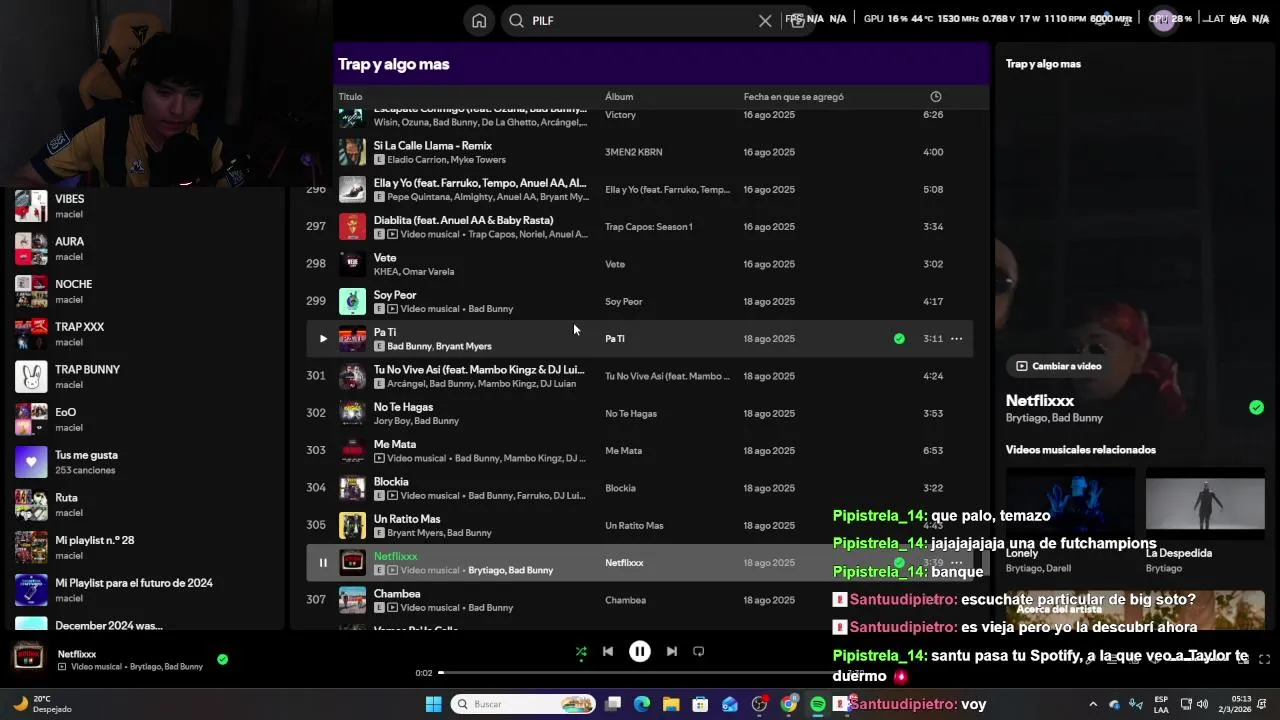Sort the list by Título column
1280x720 pixels.
[350, 97]
